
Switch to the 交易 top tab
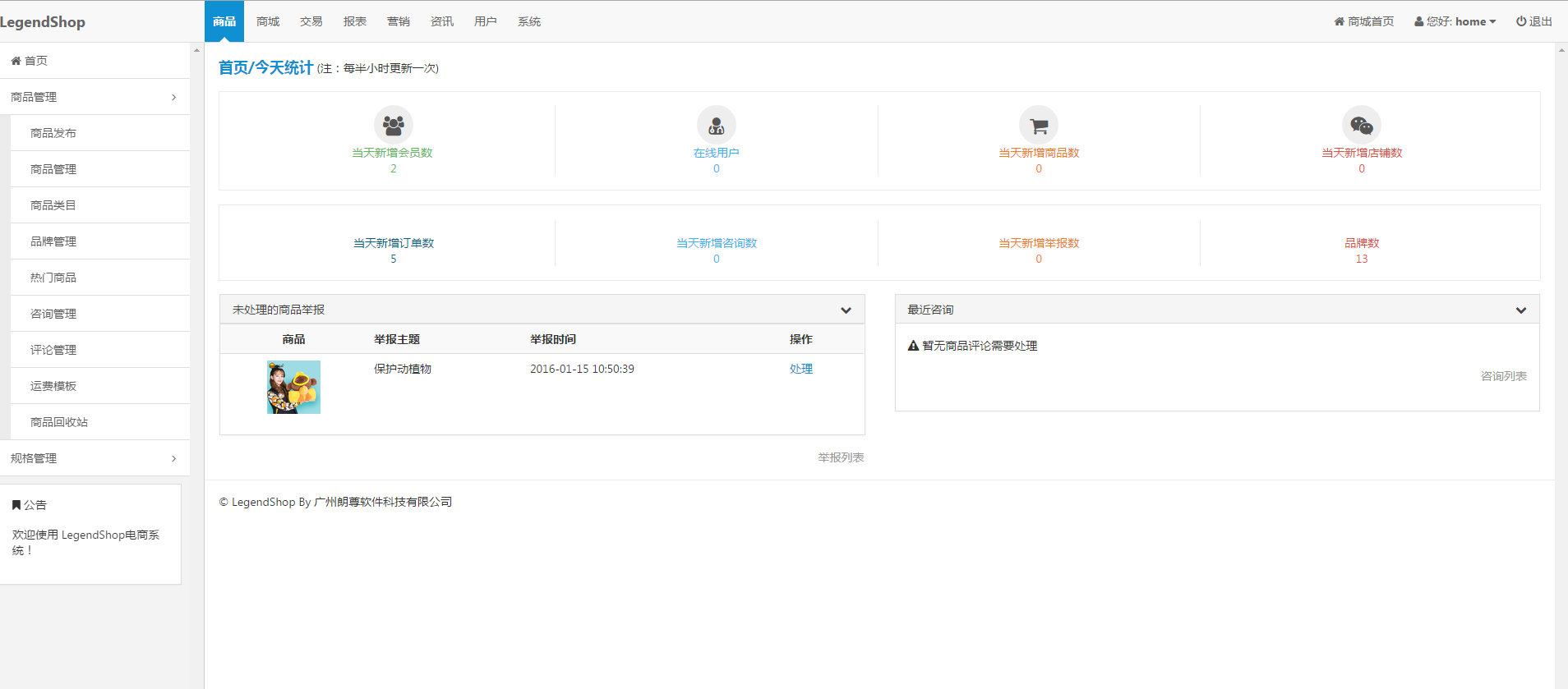[x=311, y=21]
